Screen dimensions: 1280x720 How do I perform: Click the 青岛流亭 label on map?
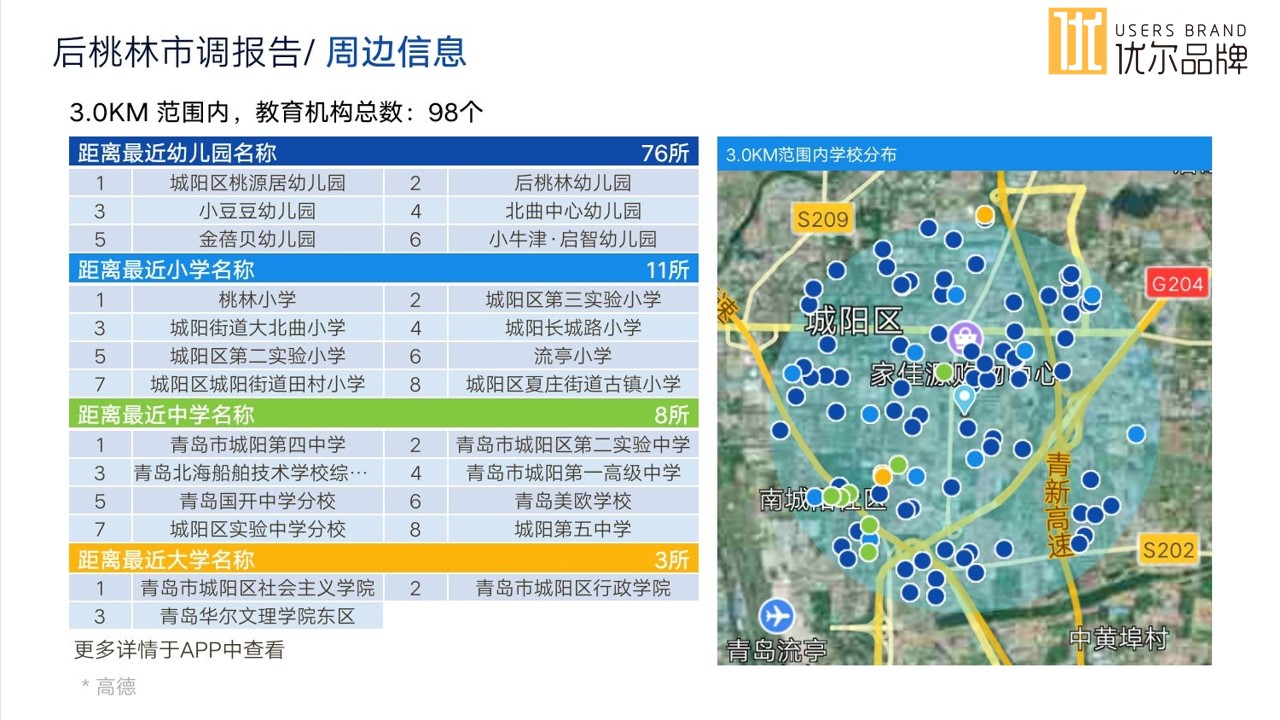tap(777, 651)
